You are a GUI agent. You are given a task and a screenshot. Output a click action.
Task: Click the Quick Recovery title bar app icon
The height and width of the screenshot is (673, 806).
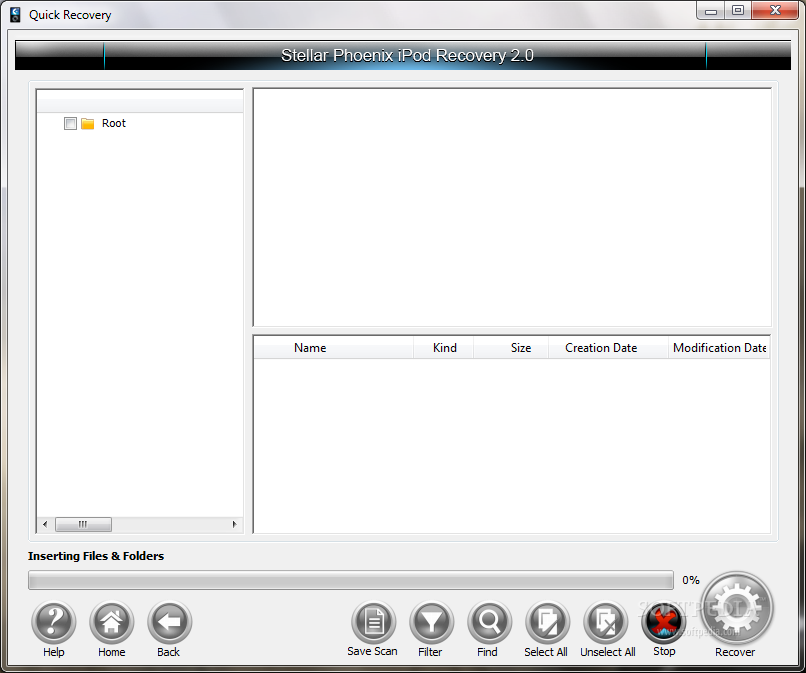tap(15, 14)
